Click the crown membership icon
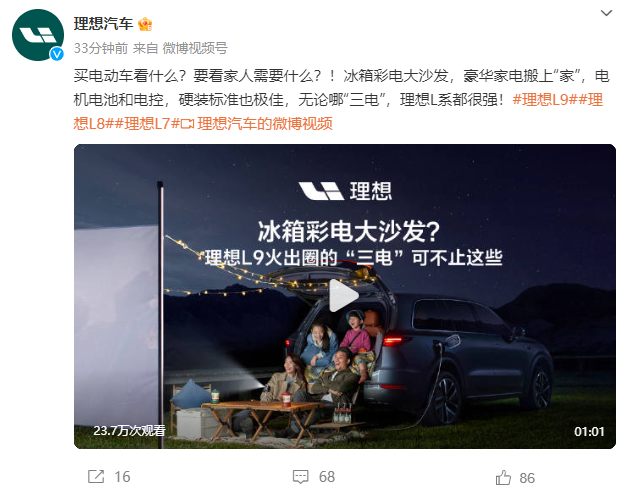 [145, 24]
